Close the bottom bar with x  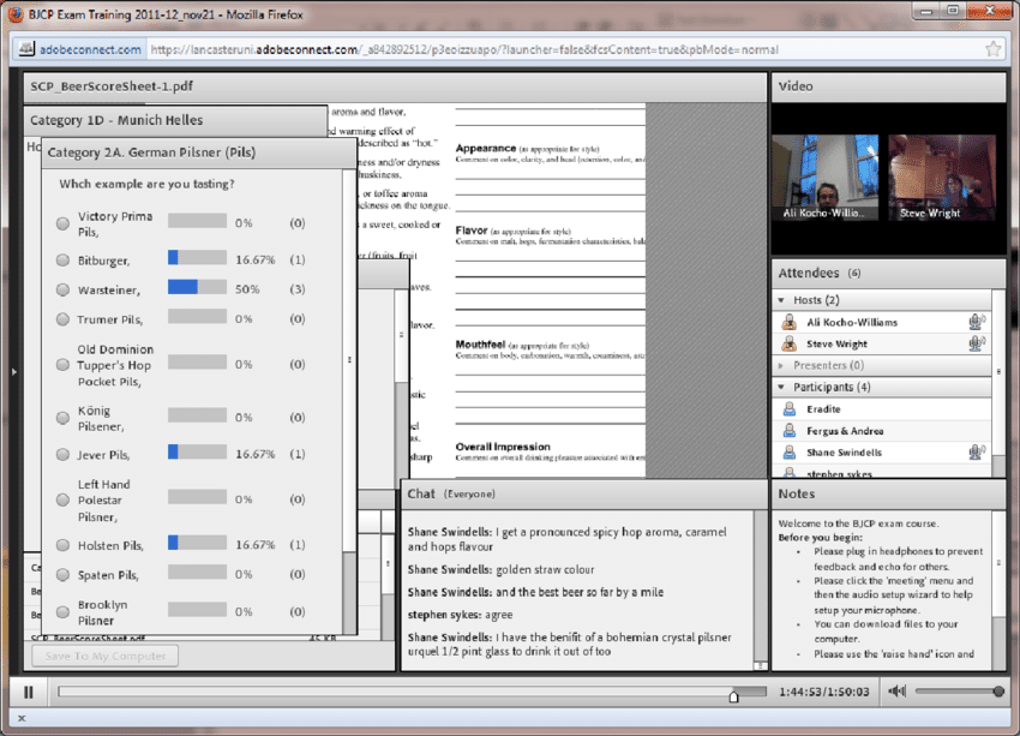point(21,718)
